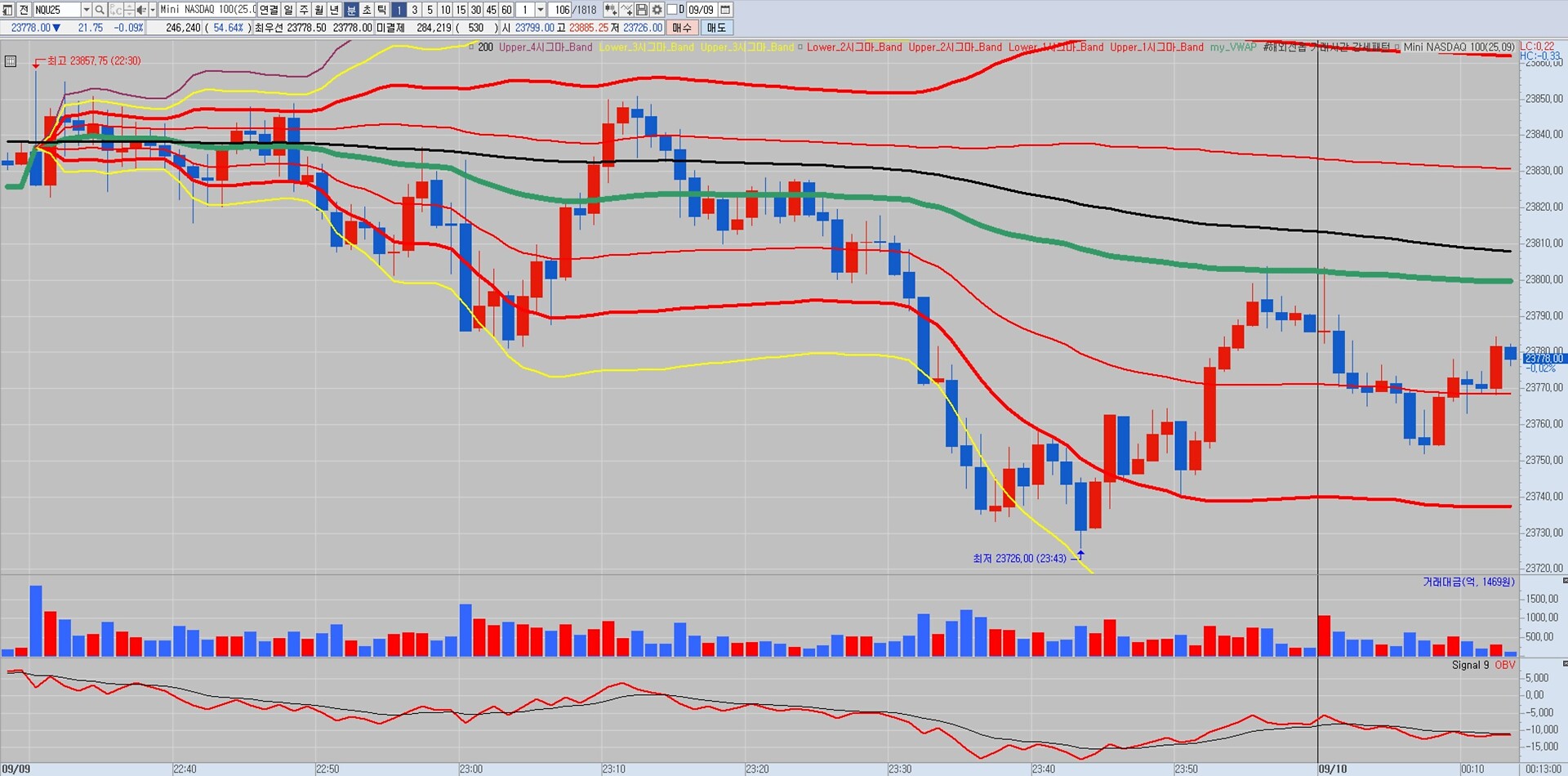
Task: Click the symbol link/sync icon
Action: point(116,10)
